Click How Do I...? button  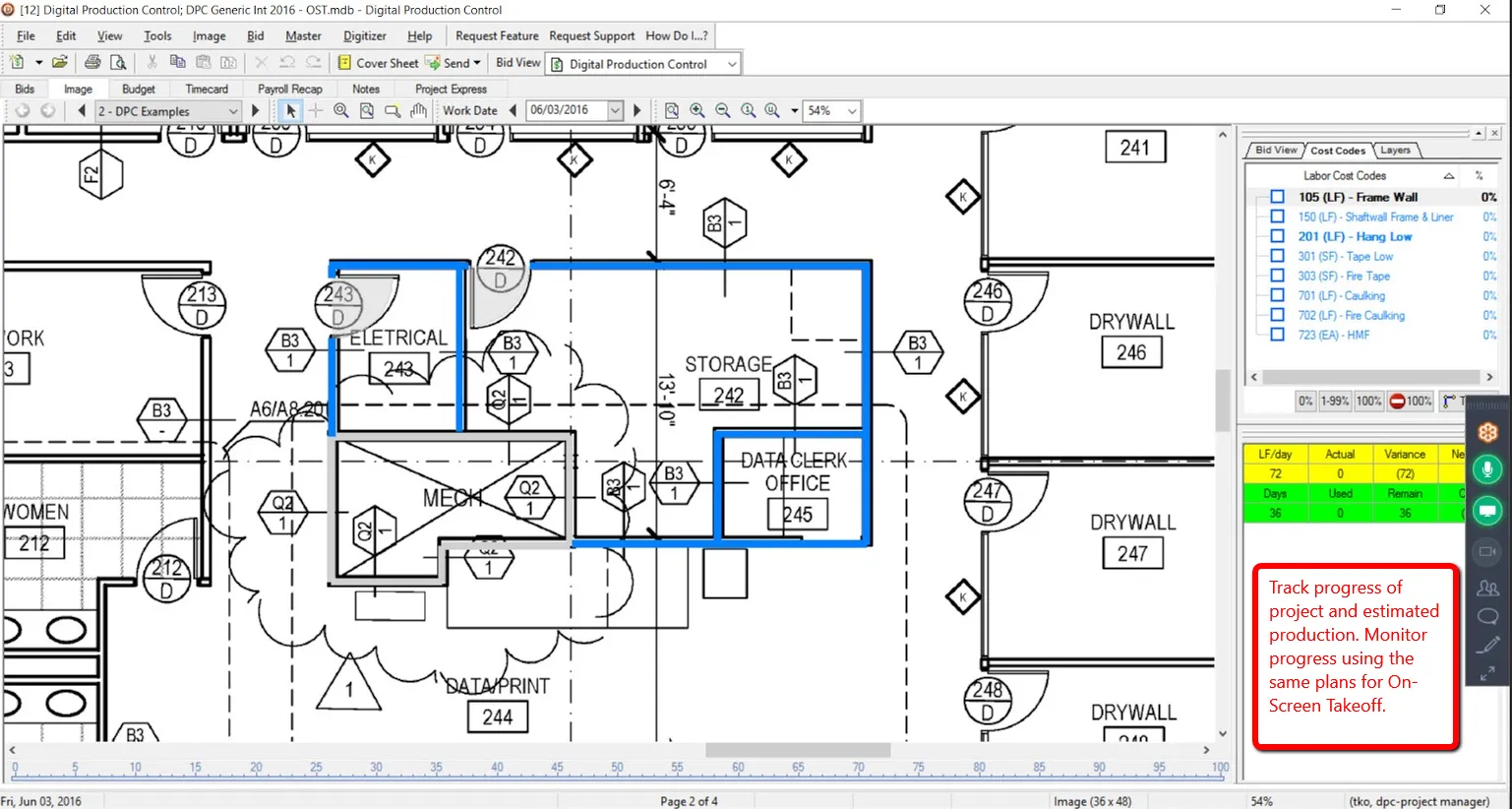(x=677, y=35)
